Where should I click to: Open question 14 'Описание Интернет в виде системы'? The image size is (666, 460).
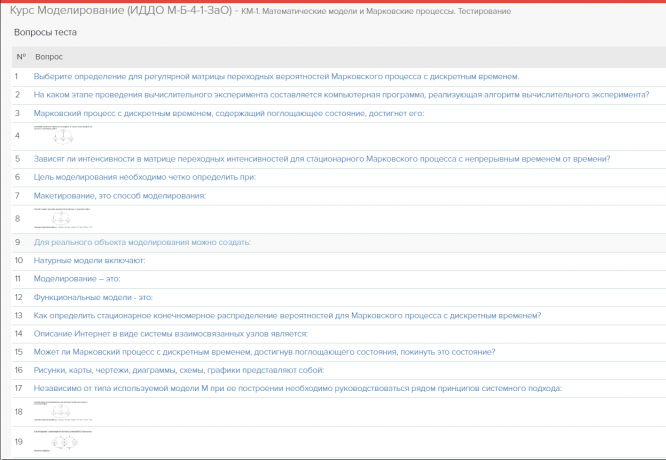click(170, 334)
